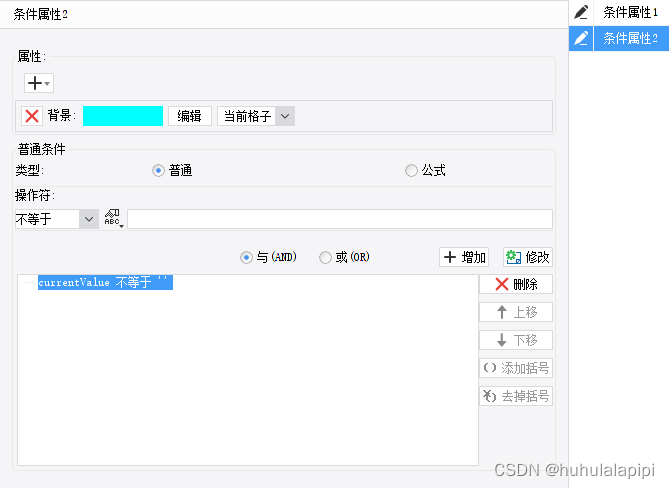Click pencil icon beside 条件属性1

(581, 13)
